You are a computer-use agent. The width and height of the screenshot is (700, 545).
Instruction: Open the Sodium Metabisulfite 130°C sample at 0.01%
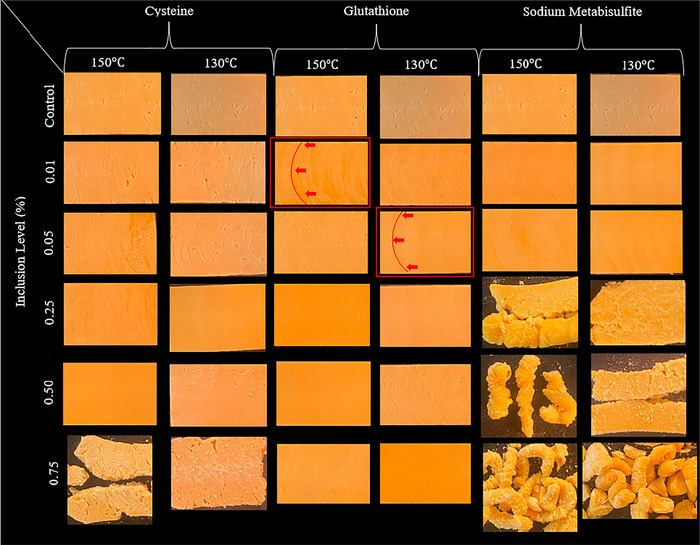tap(636, 174)
